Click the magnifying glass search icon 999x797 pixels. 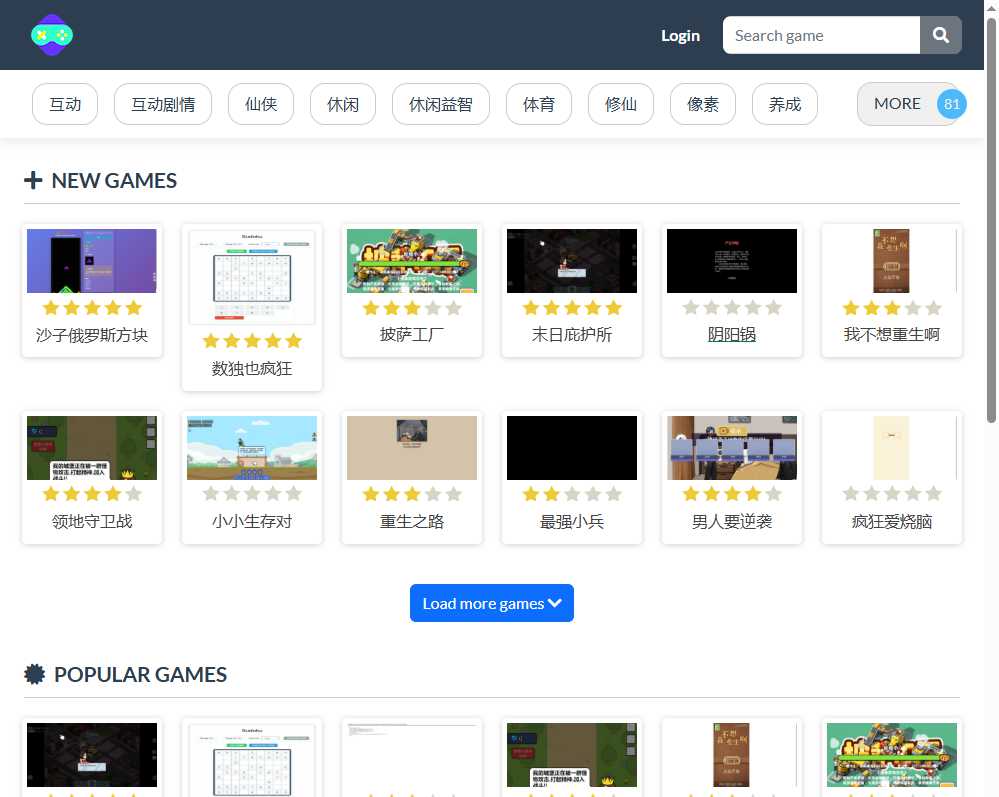click(940, 34)
